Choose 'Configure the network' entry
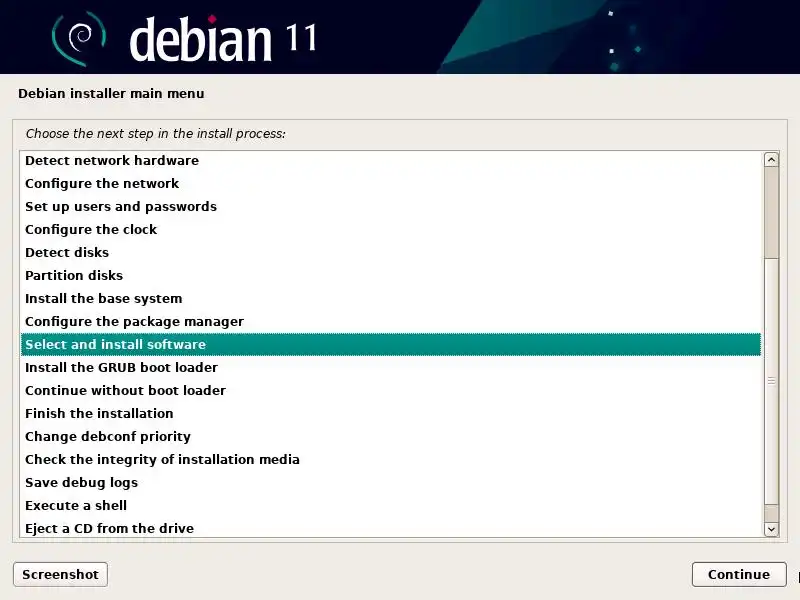The height and width of the screenshot is (600, 800). coord(391,183)
